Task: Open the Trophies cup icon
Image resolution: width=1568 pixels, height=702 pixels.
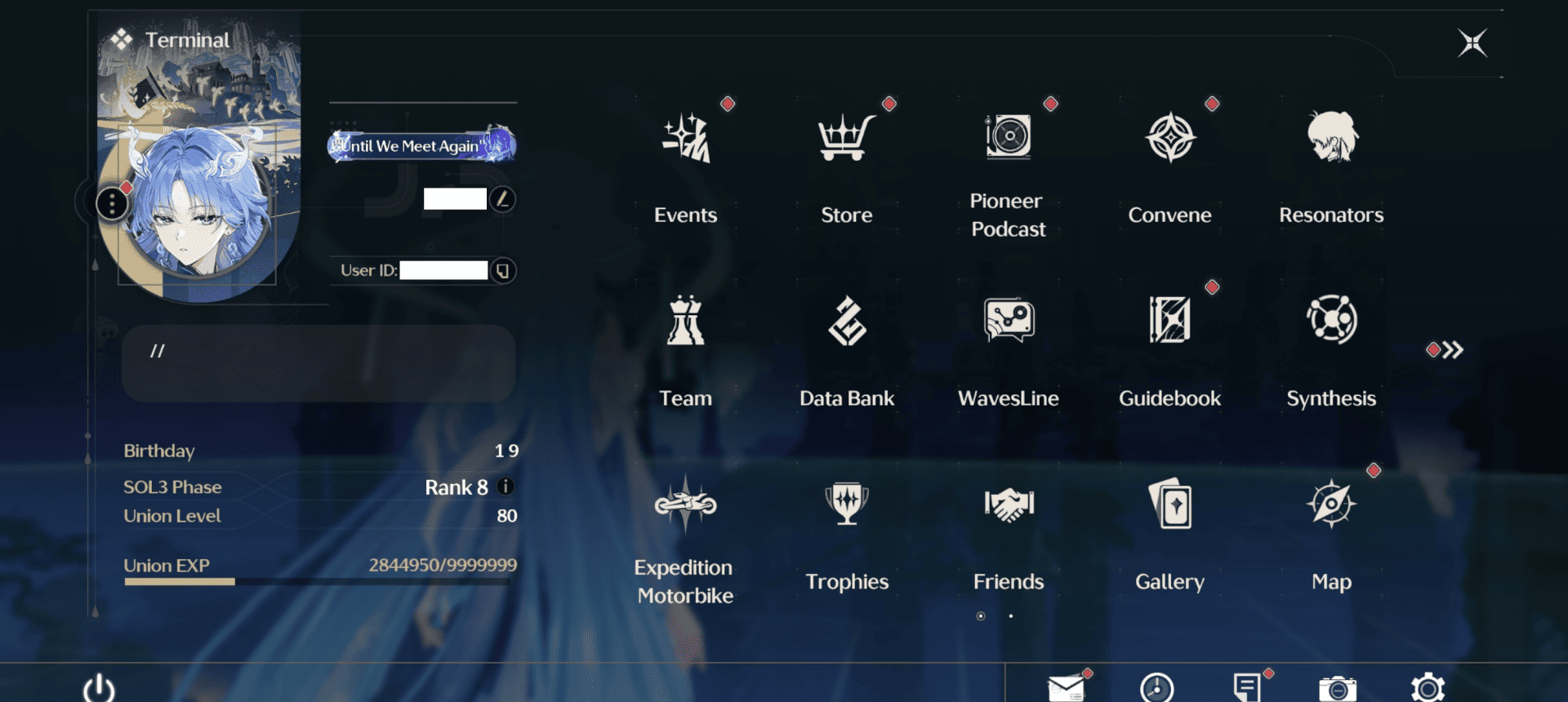Action: click(x=847, y=503)
